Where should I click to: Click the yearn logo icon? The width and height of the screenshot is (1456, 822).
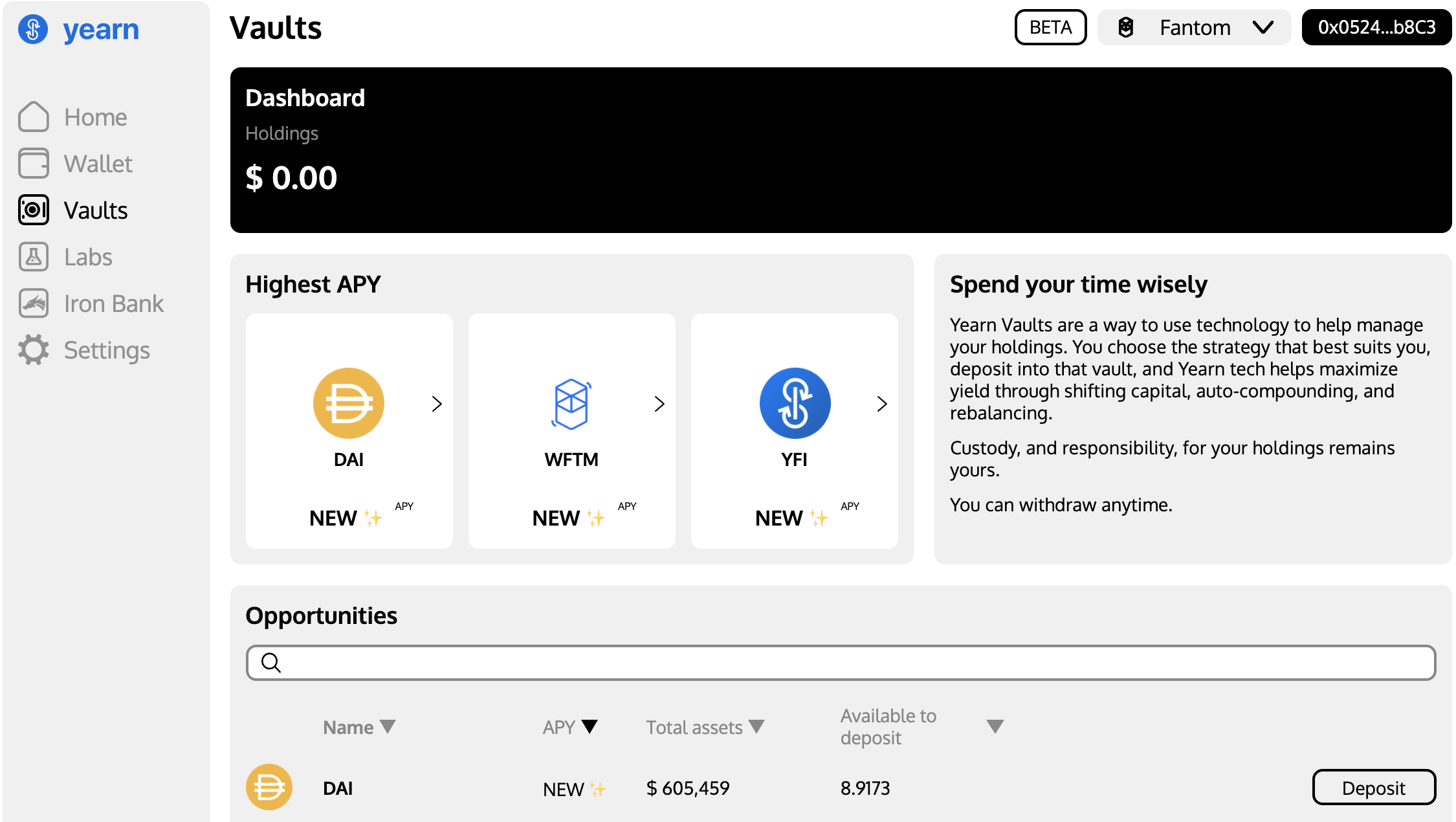[x=34, y=28]
